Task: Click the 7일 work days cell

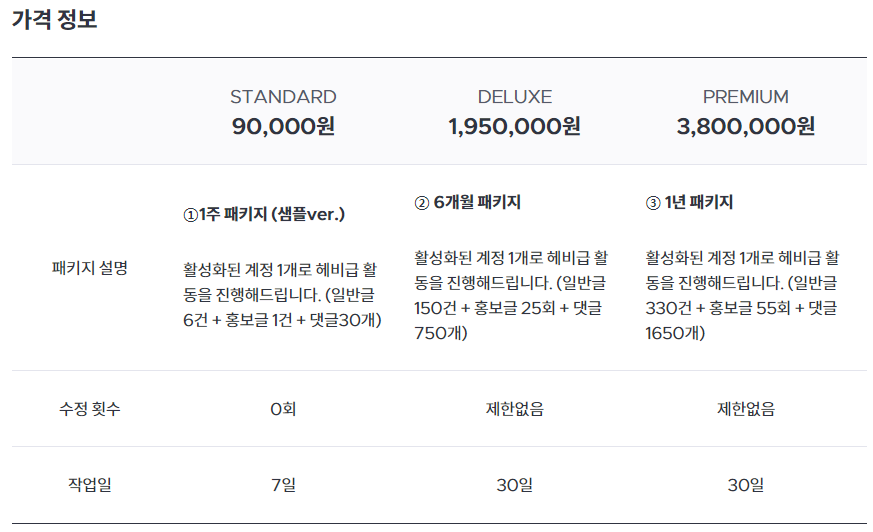Action: click(283, 485)
